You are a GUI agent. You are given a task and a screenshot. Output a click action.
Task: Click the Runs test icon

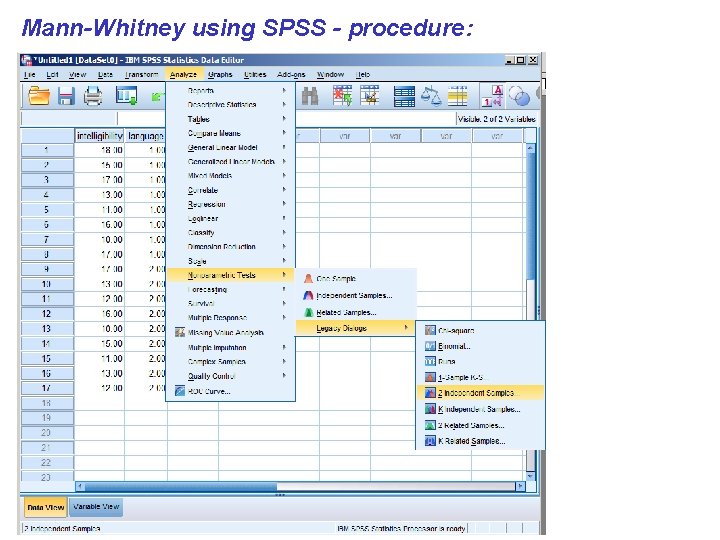[430, 361]
